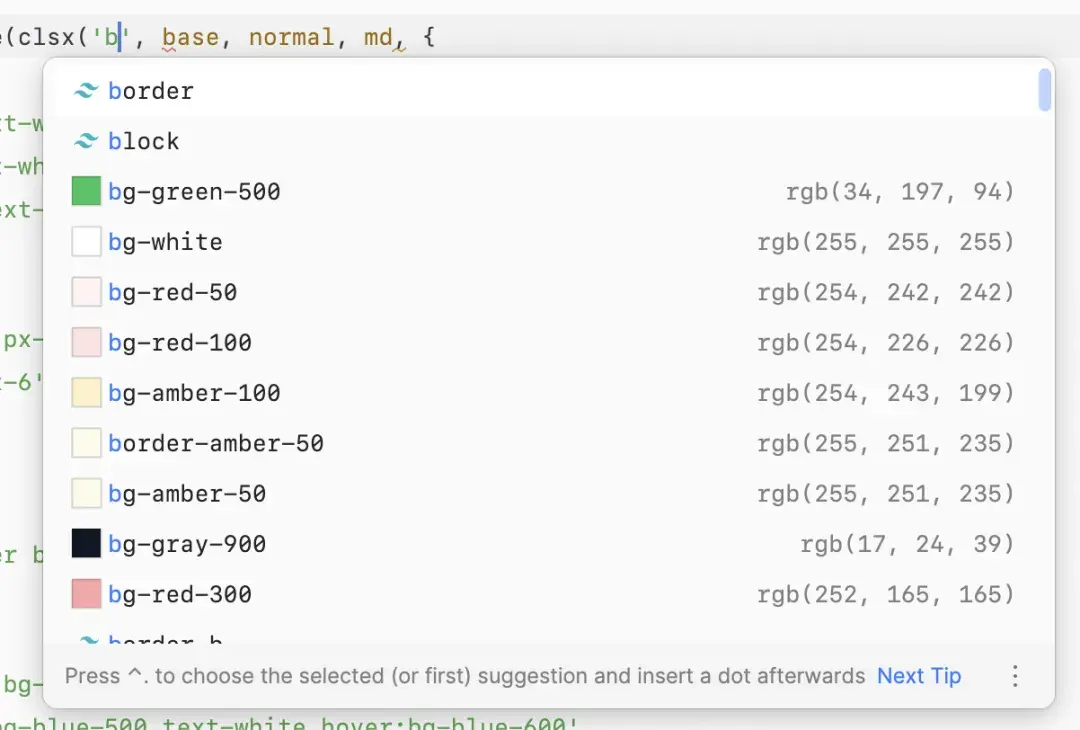
Task: Click the Tailwind icon beside block
Action: 86,141
